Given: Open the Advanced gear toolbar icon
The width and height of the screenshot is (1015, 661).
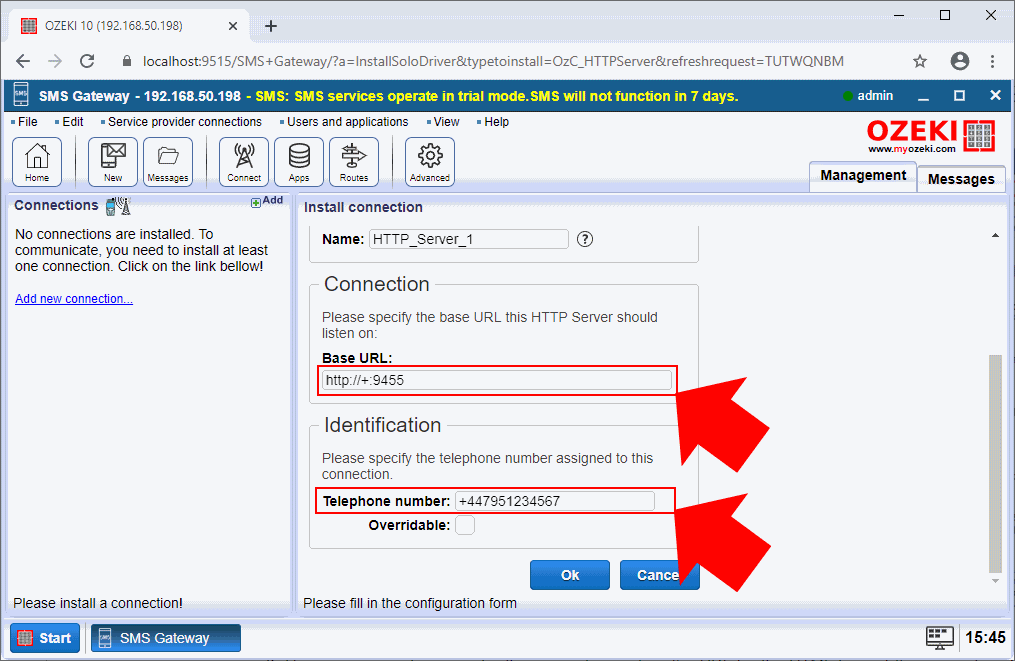Looking at the screenshot, I should point(430,161).
